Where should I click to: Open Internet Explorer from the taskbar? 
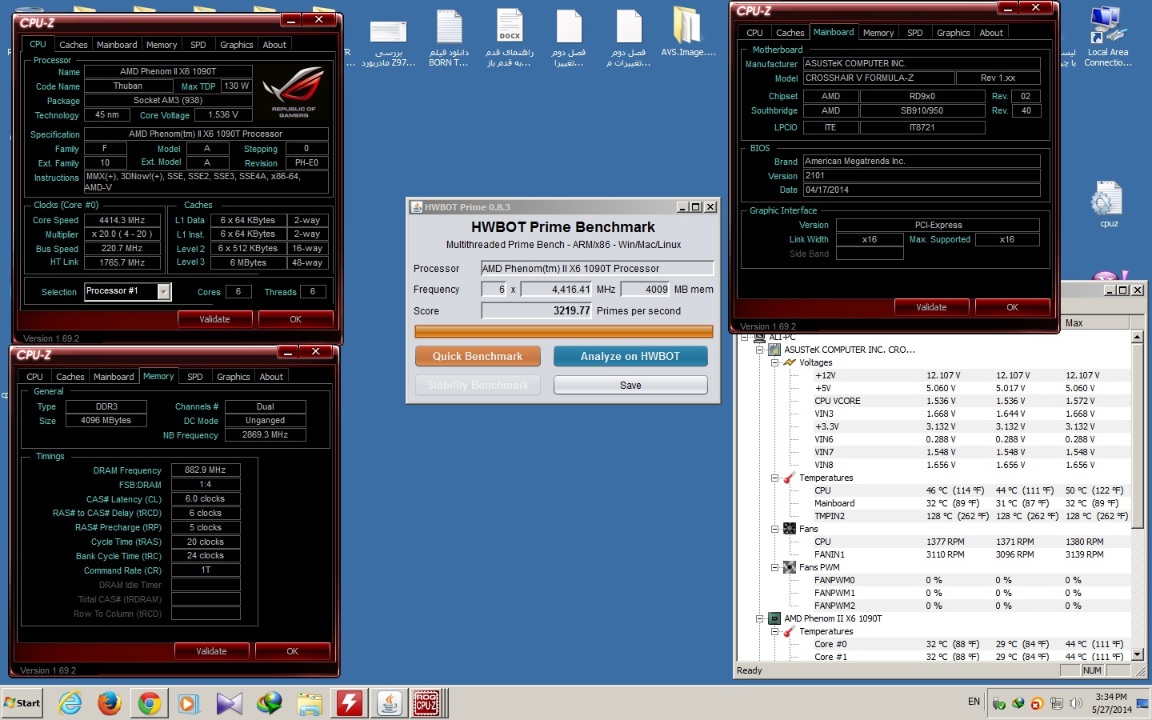coord(71,703)
